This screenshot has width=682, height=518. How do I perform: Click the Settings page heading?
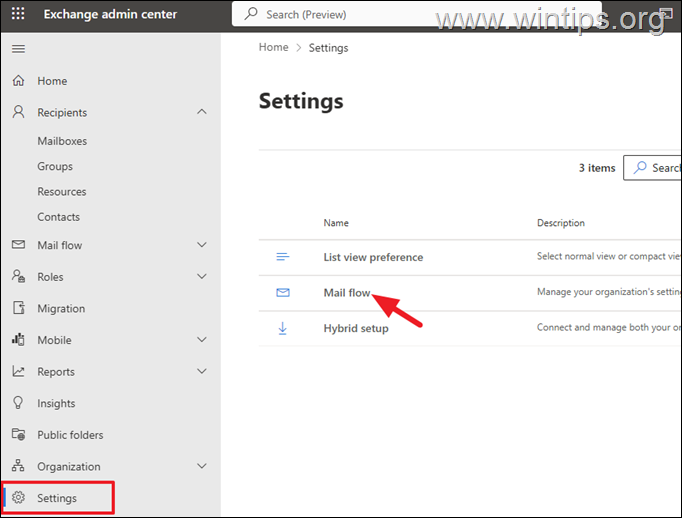coord(301,101)
